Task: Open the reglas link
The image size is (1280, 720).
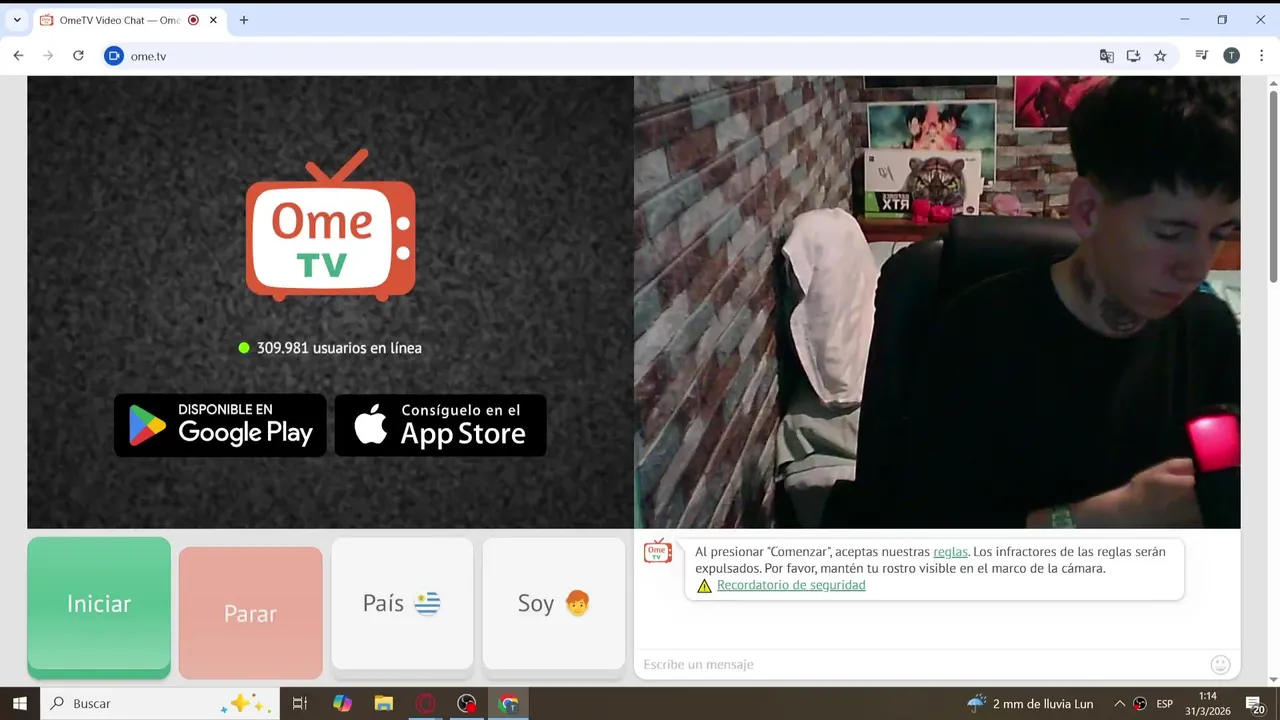Action: pyautogui.click(x=950, y=552)
